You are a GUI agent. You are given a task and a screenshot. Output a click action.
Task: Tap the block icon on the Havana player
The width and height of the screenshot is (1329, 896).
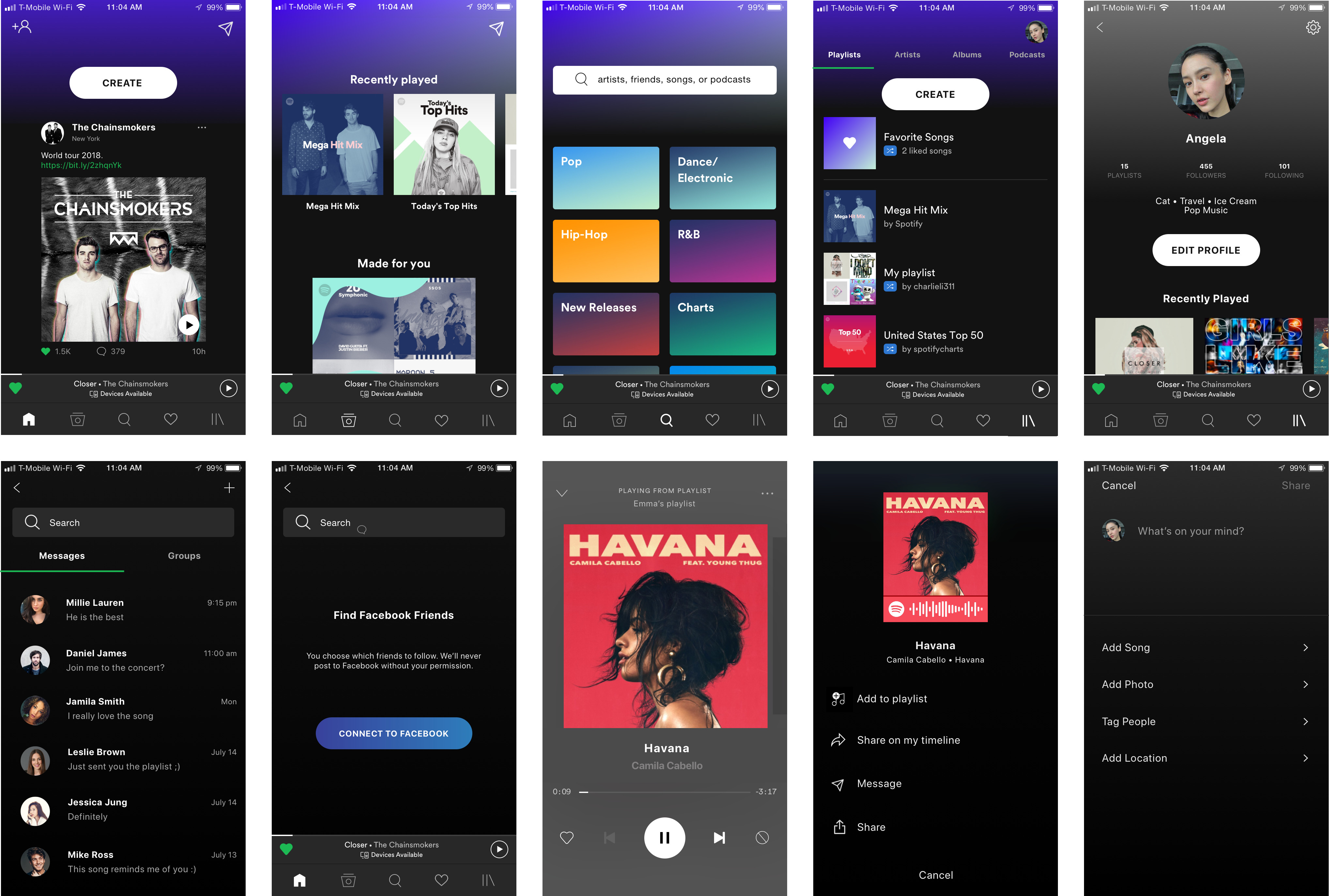762,838
